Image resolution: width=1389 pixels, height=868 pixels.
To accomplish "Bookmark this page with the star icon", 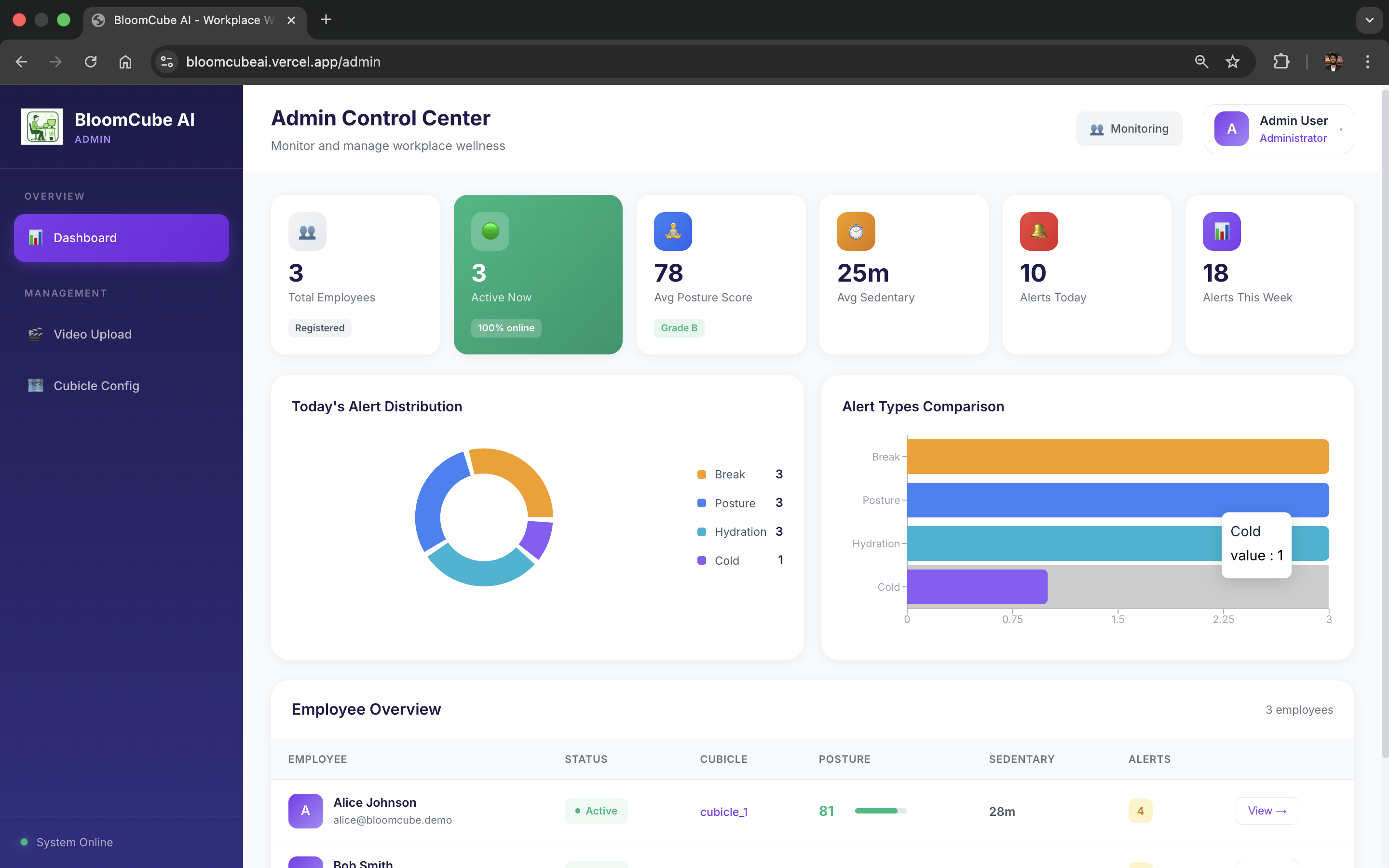I will (x=1232, y=61).
